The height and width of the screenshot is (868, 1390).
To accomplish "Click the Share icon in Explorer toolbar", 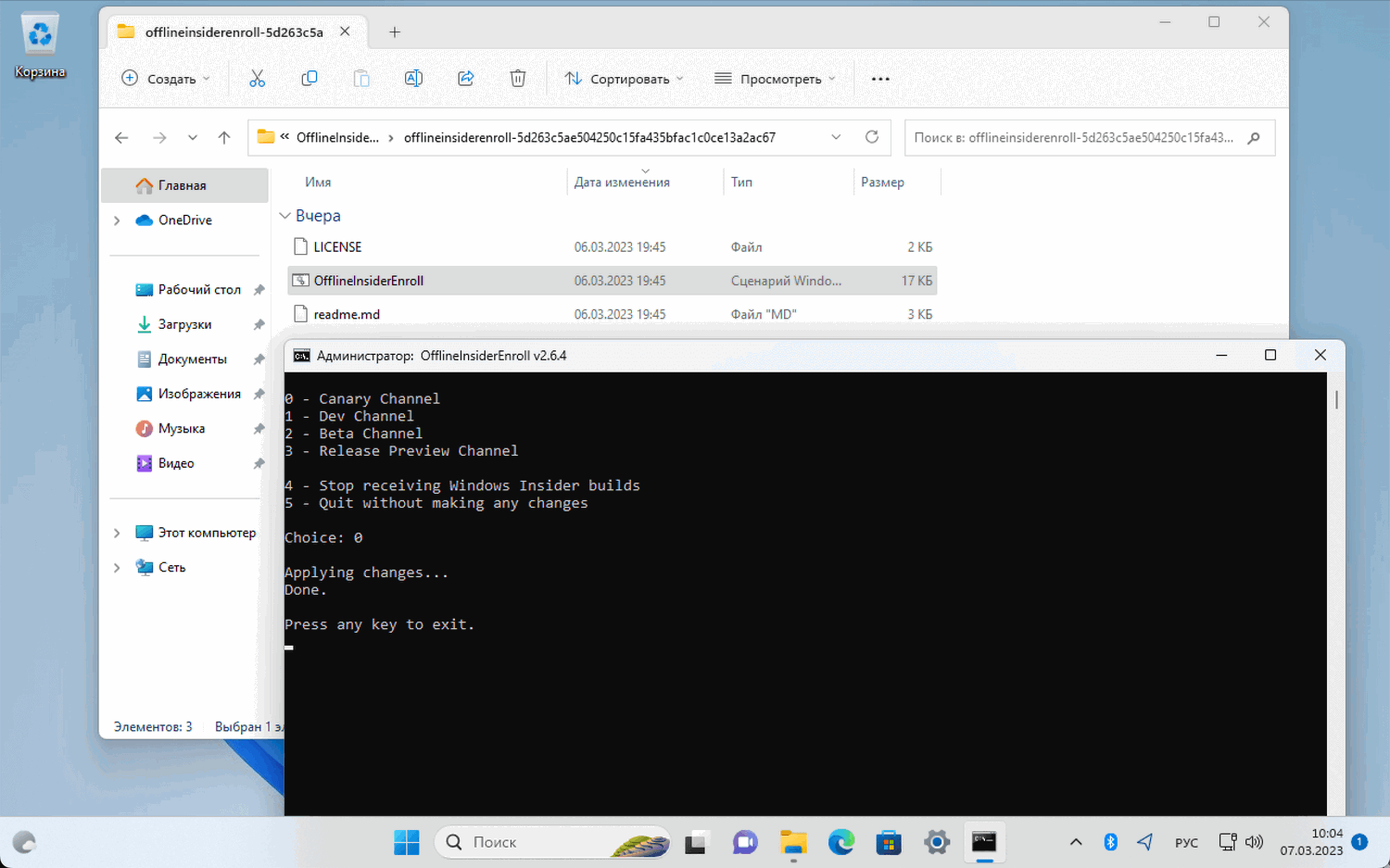I will click(x=466, y=79).
